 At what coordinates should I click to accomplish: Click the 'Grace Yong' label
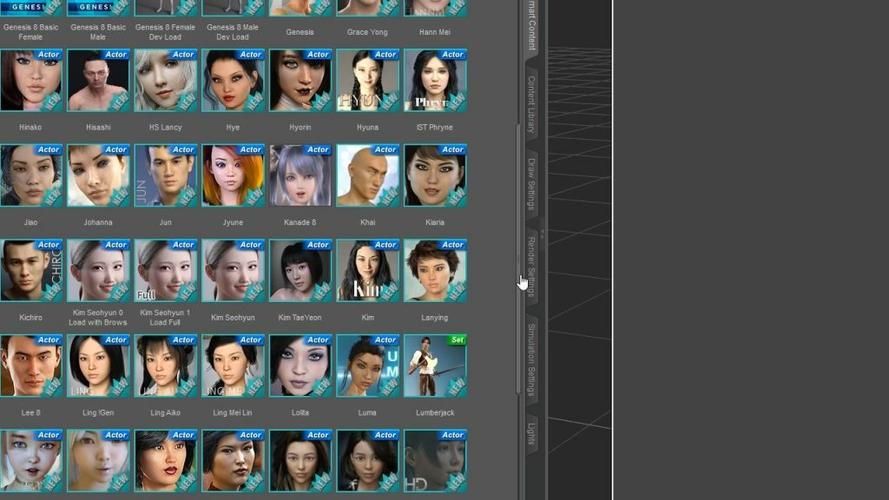[x=367, y=32]
